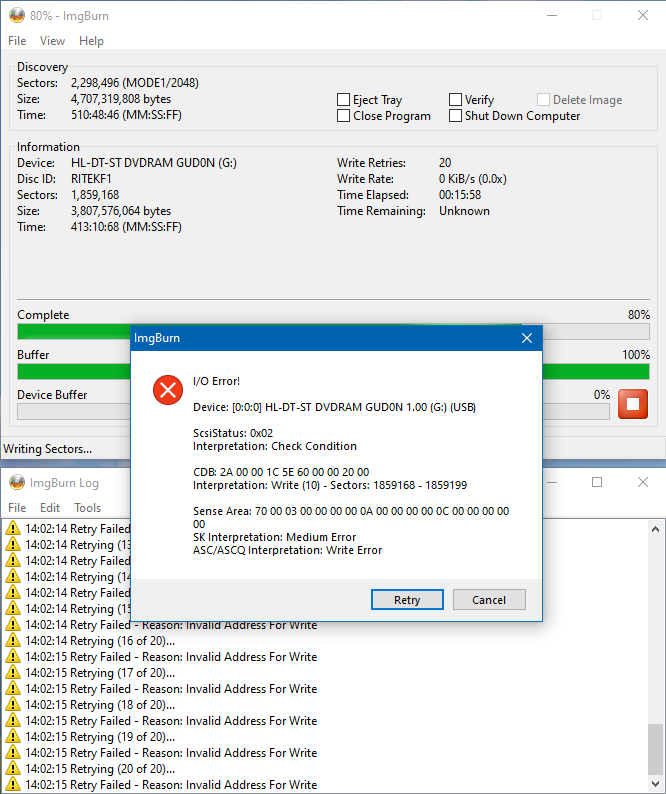Viewport: 666px width, 794px height.
Task: Click the Time Remaining value 'Unknown'
Action: pos(464,211)
